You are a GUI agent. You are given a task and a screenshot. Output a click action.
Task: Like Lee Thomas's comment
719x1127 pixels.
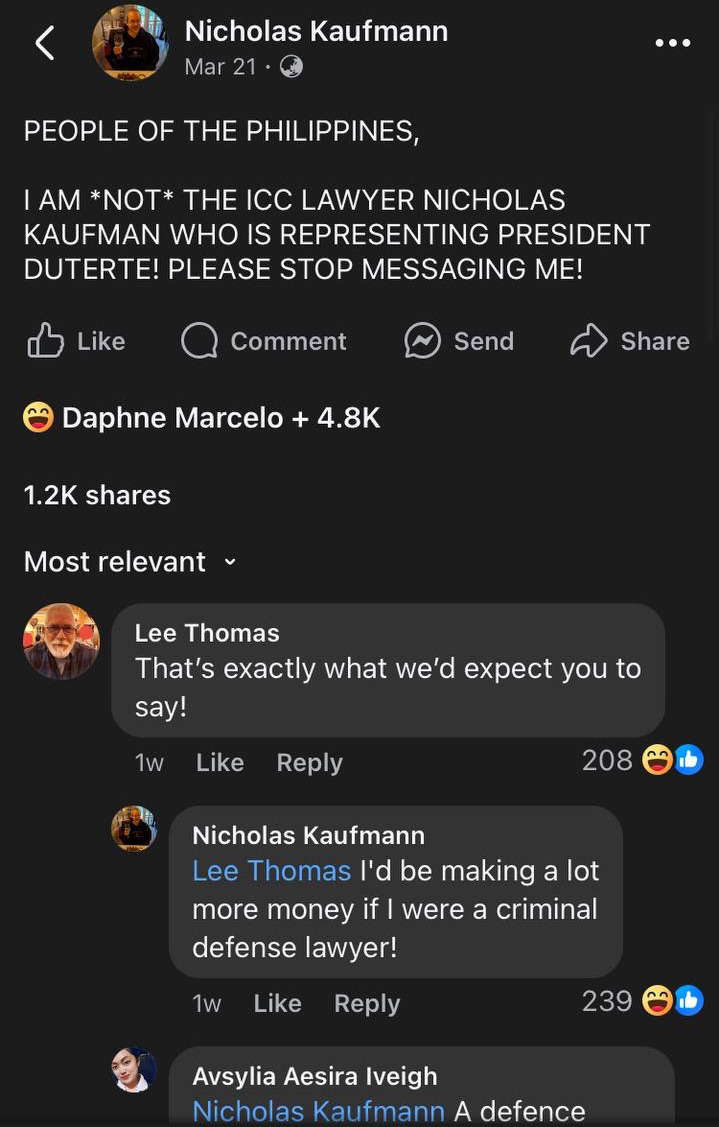tap(220, 762)
